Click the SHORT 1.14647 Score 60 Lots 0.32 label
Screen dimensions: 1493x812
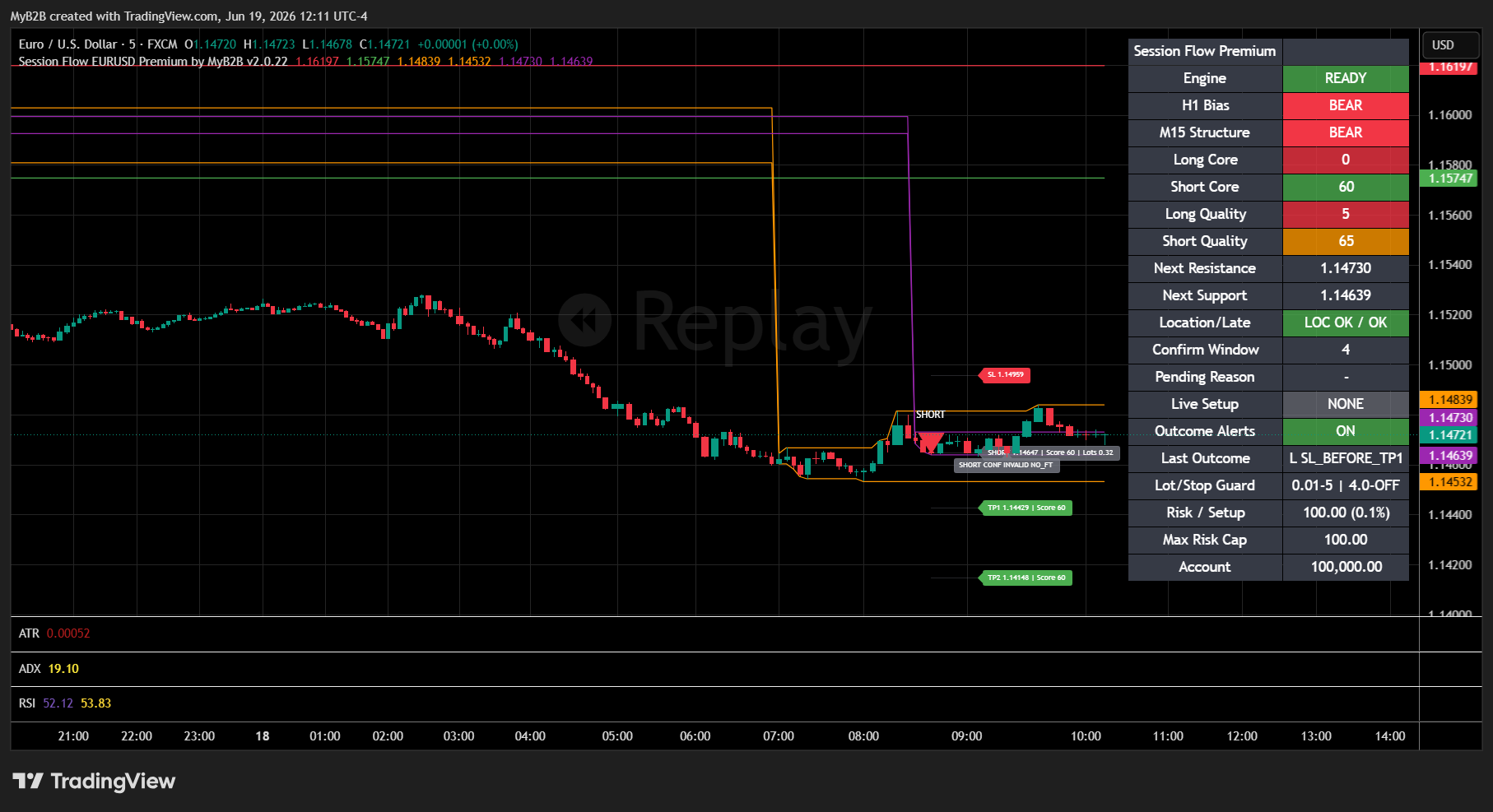pyautogui.click(x=1049, y=452)
